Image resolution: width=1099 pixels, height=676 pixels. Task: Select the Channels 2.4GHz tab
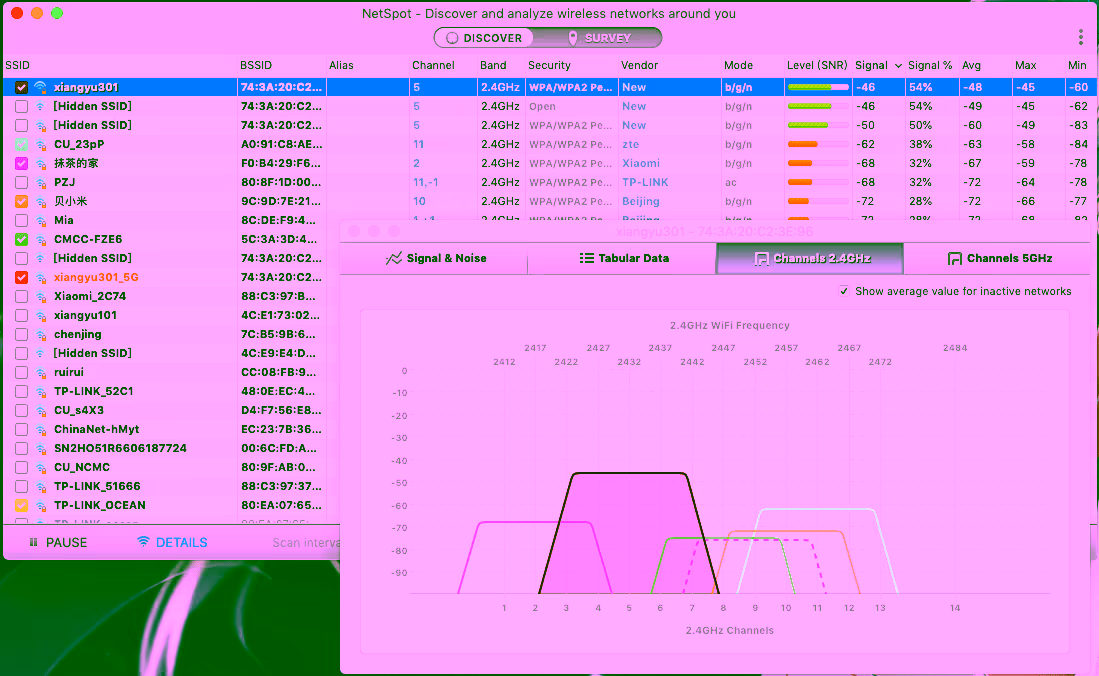[x=810, y=258]
